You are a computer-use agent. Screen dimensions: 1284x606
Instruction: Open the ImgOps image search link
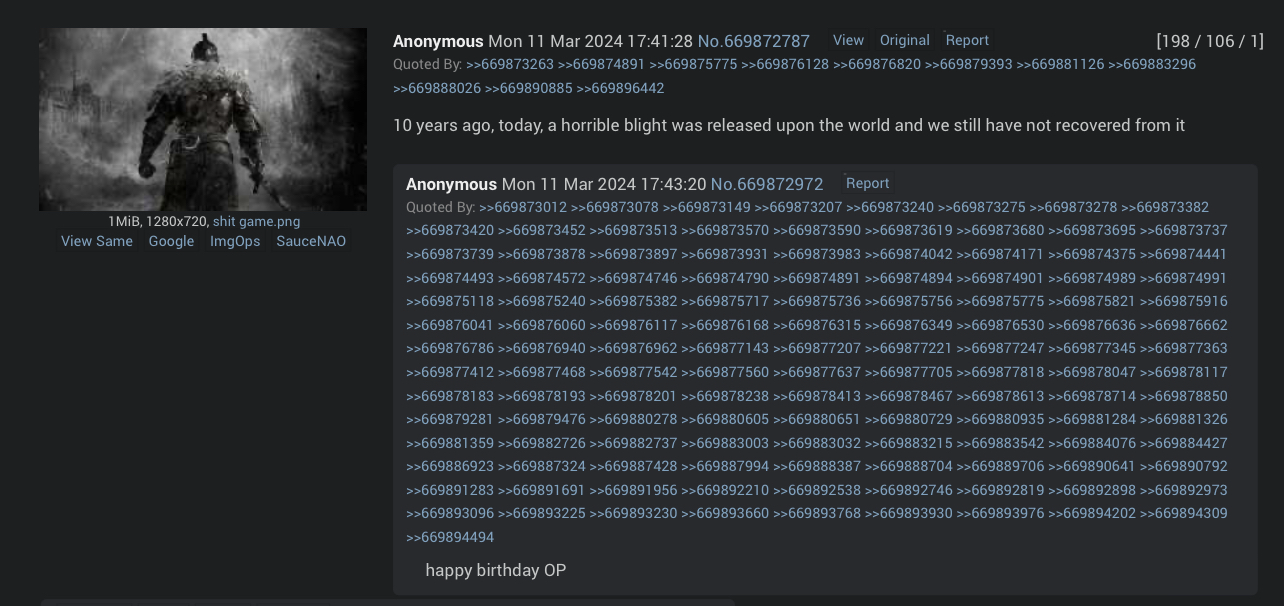235,241
